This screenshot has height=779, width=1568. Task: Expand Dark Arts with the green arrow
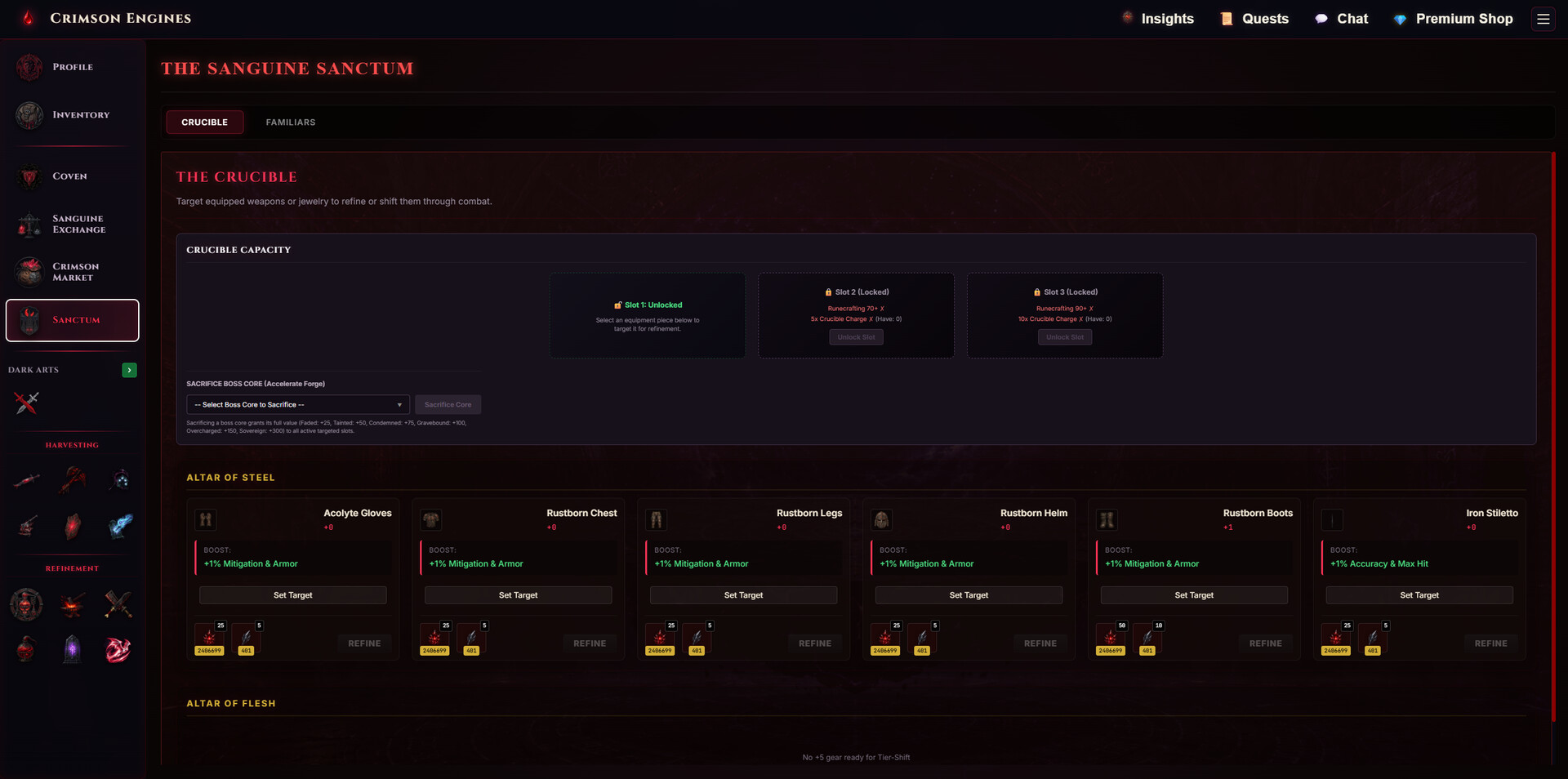coord(129,370)
